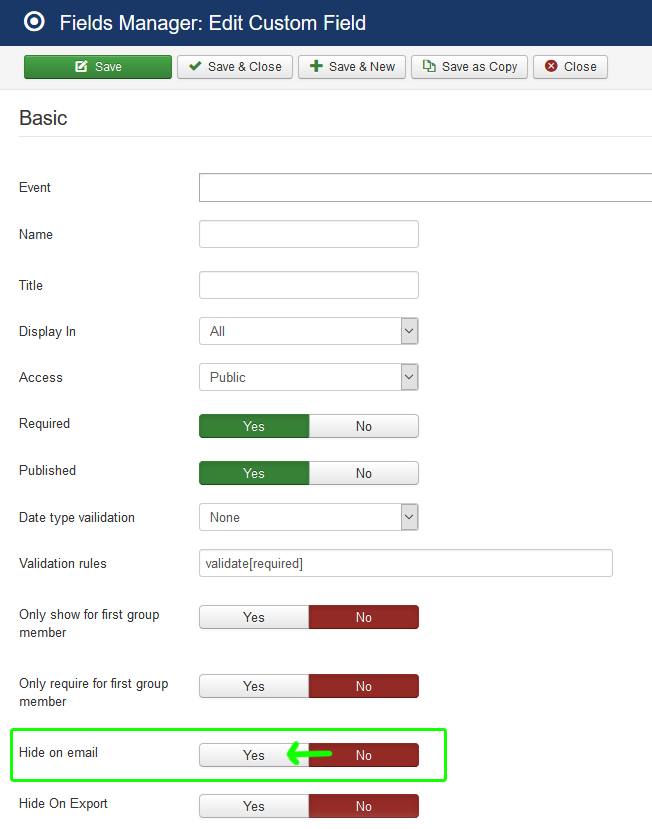Image resolution: width=652 pixels, height=829 pixels.
Task: Click the Save as Copy button
Action: point(469,67)
